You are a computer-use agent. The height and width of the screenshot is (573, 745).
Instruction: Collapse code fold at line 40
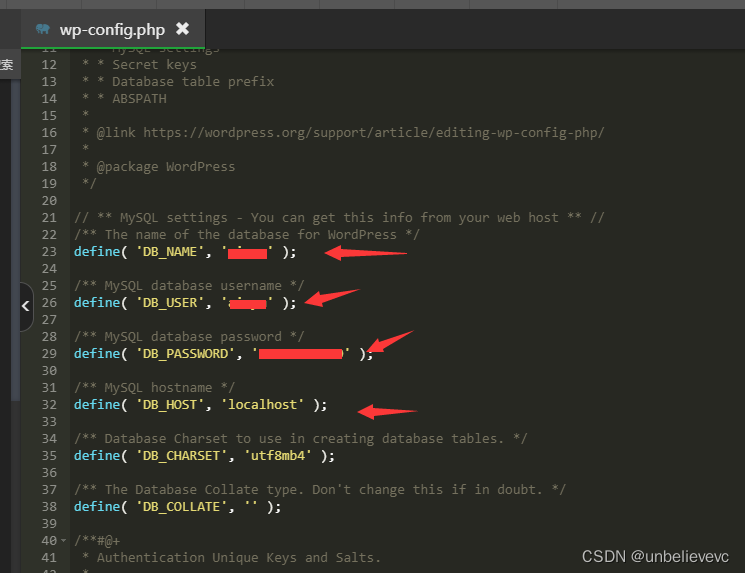tap(63, 540)
